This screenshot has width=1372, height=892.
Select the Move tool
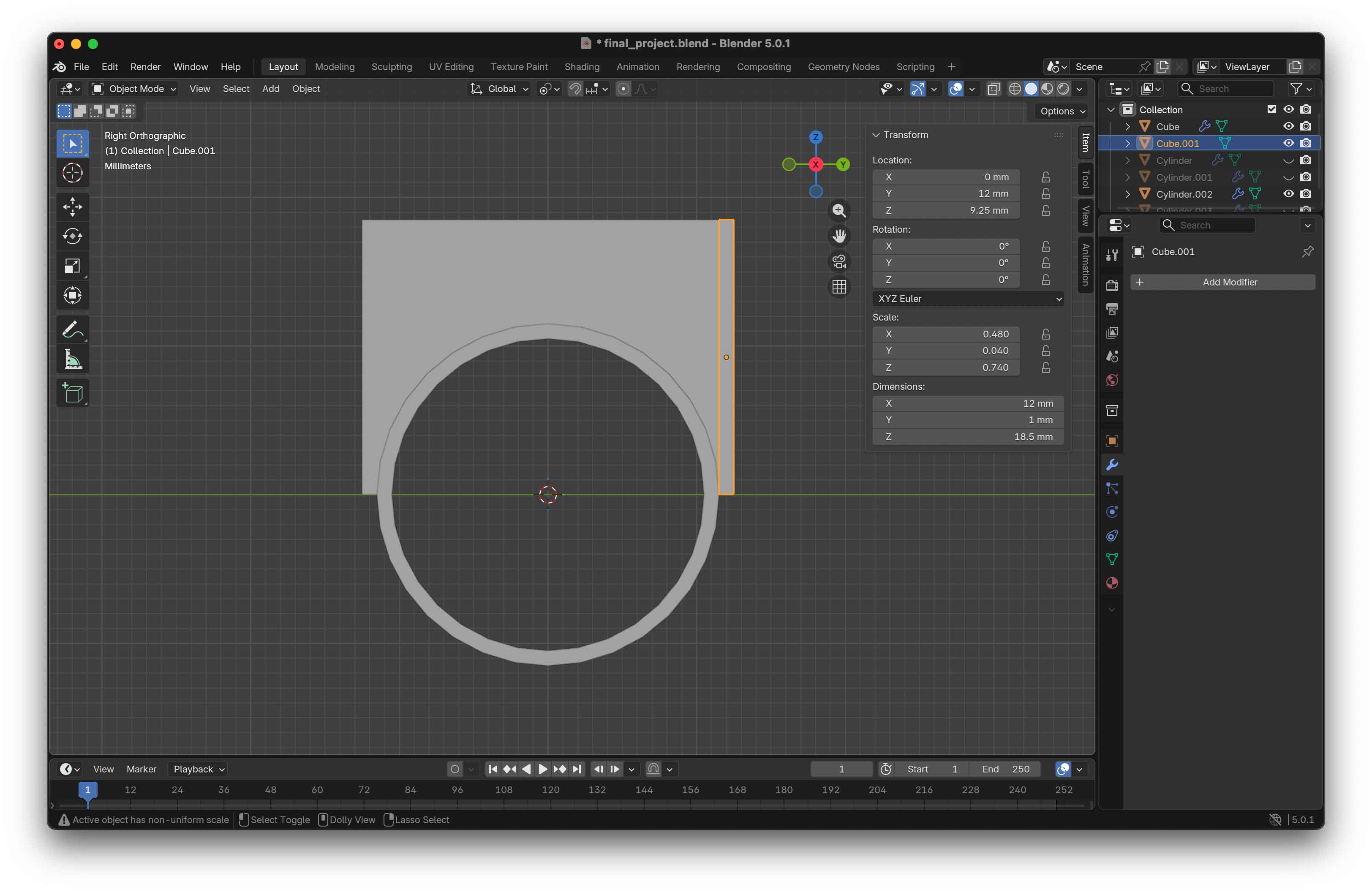pyautogui.click(x=72, y=207)
